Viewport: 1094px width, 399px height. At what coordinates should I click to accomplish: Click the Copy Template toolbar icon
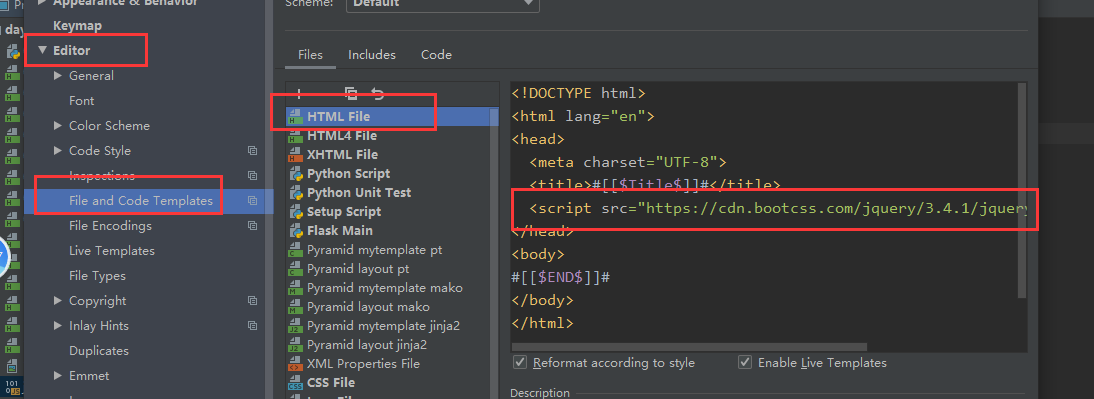point(351,93)
